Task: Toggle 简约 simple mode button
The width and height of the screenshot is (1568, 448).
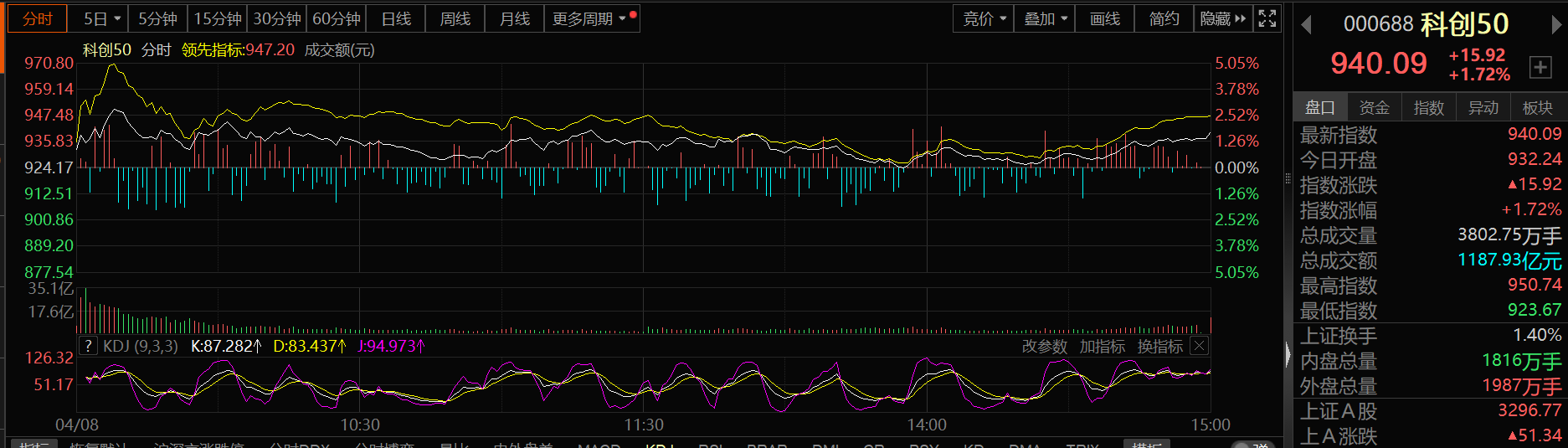Action: coord(1164,18)
